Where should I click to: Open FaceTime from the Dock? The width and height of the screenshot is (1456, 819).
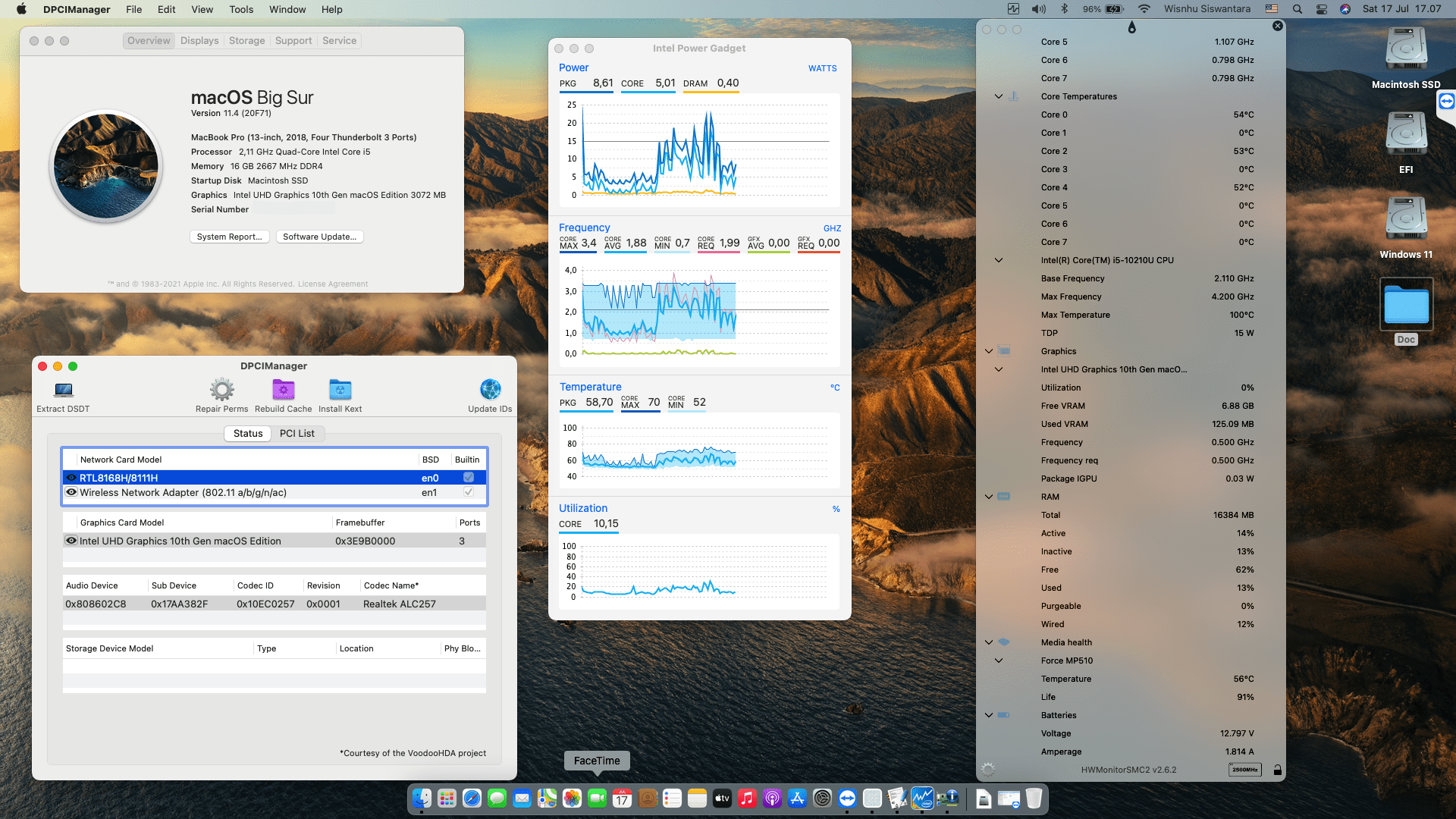pos(597,799)
